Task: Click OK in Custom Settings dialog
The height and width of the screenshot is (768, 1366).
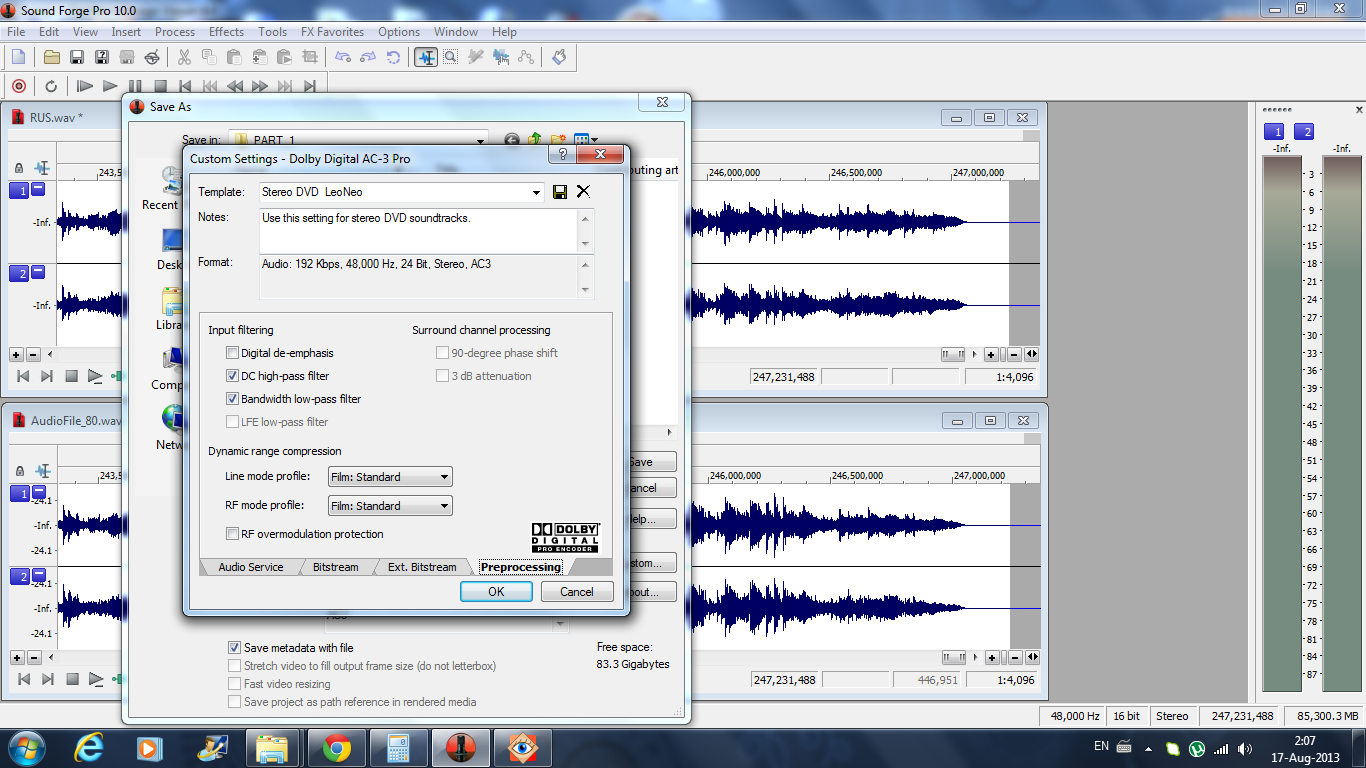Action: (x=496, y=591)
